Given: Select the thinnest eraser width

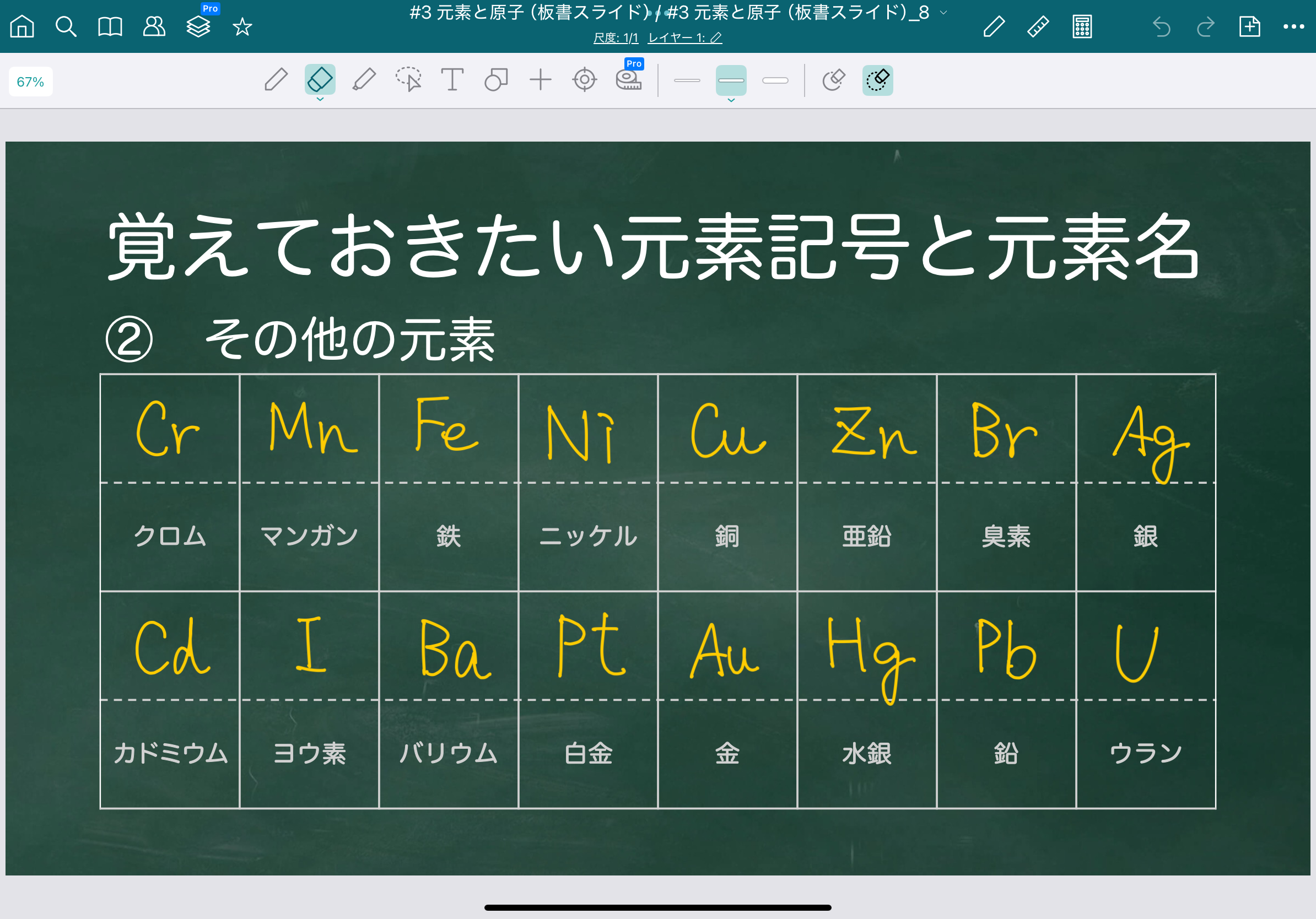Looking at the screenshot, I should click(687, 80).
